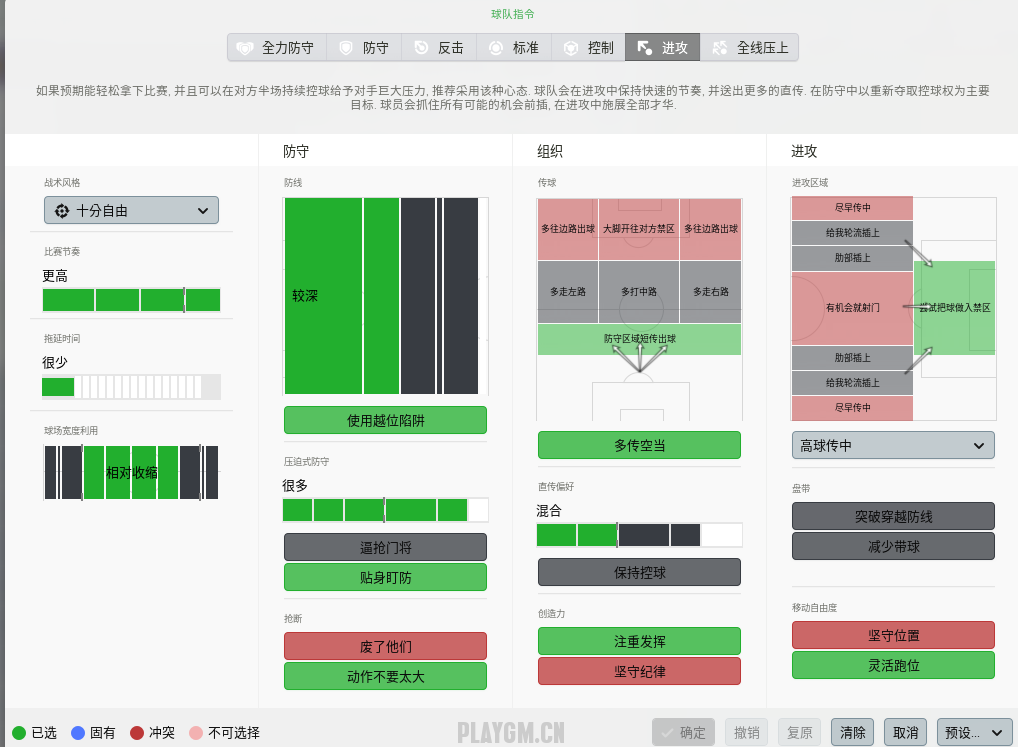Select bottom 肋部插上 attack zone
The width and height of the screenshot is (1018, 747).
(x=852, y=358)
